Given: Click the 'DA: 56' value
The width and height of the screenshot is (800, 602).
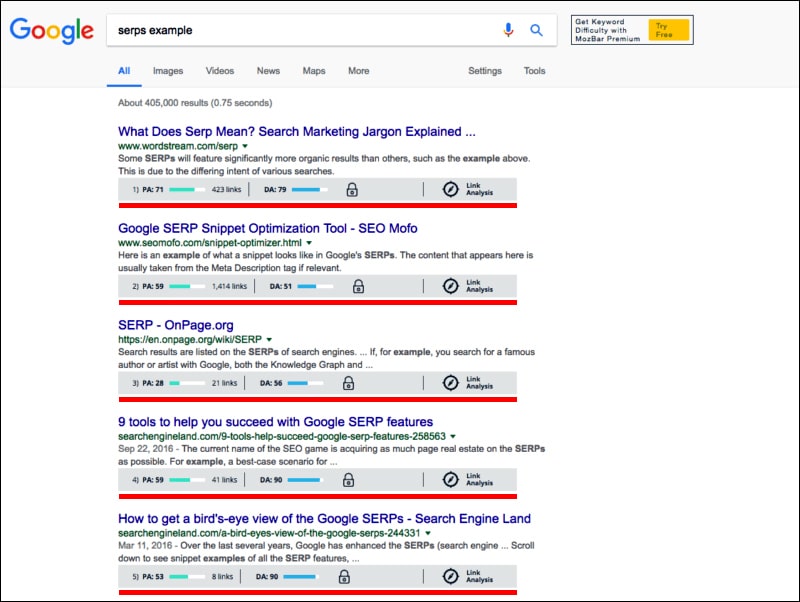Looking at the screenshot, I should [271, 383].
